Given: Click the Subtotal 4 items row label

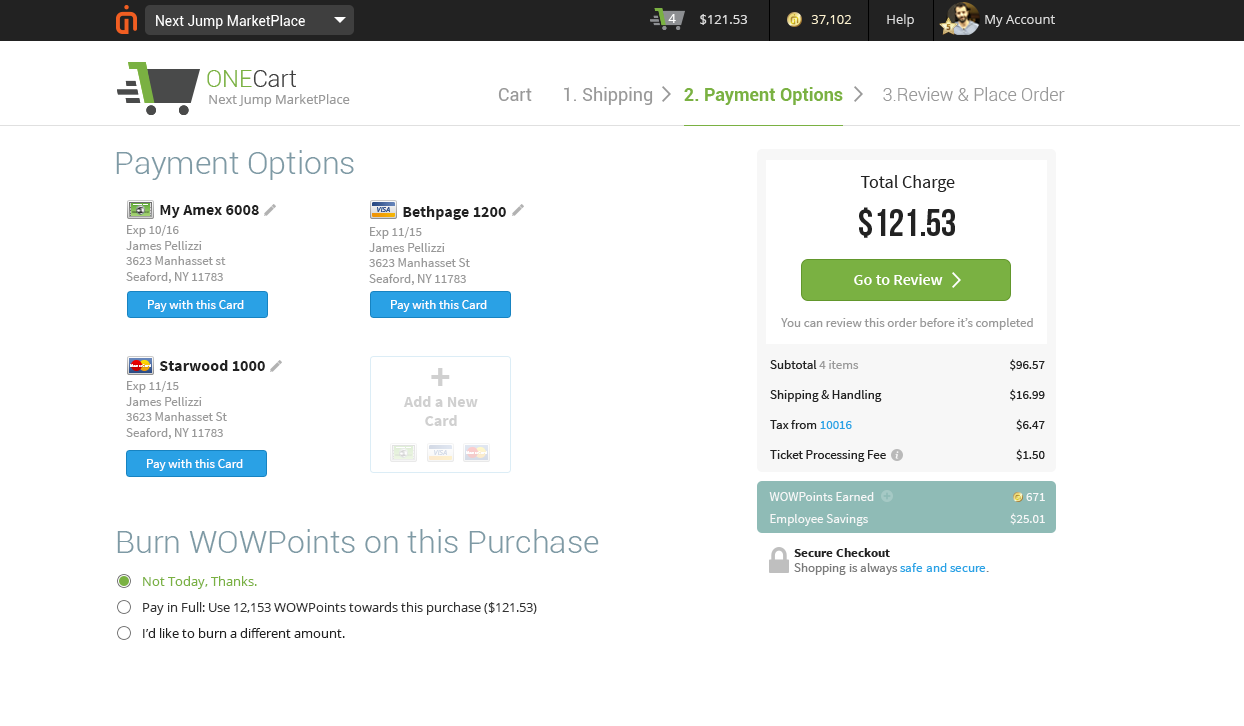Looking at the screenshot, I should pos(814,365).
